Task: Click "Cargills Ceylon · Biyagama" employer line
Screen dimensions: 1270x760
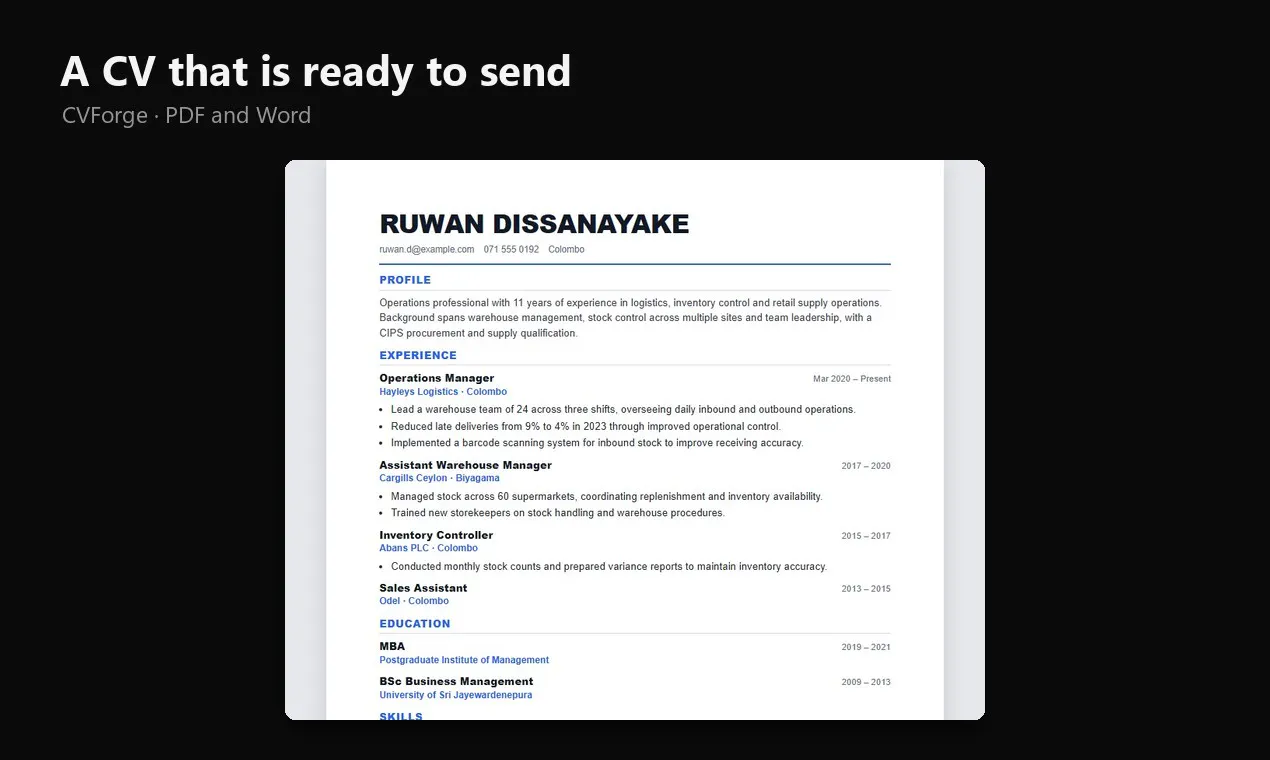Action: coord(439,478)
